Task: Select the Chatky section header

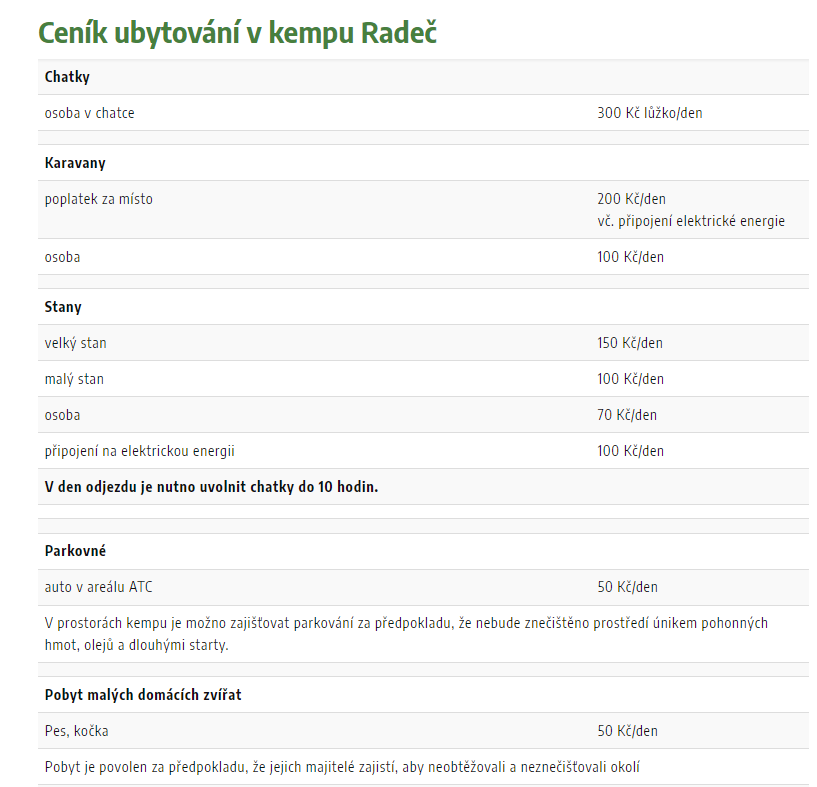Action: click(67, 77)
